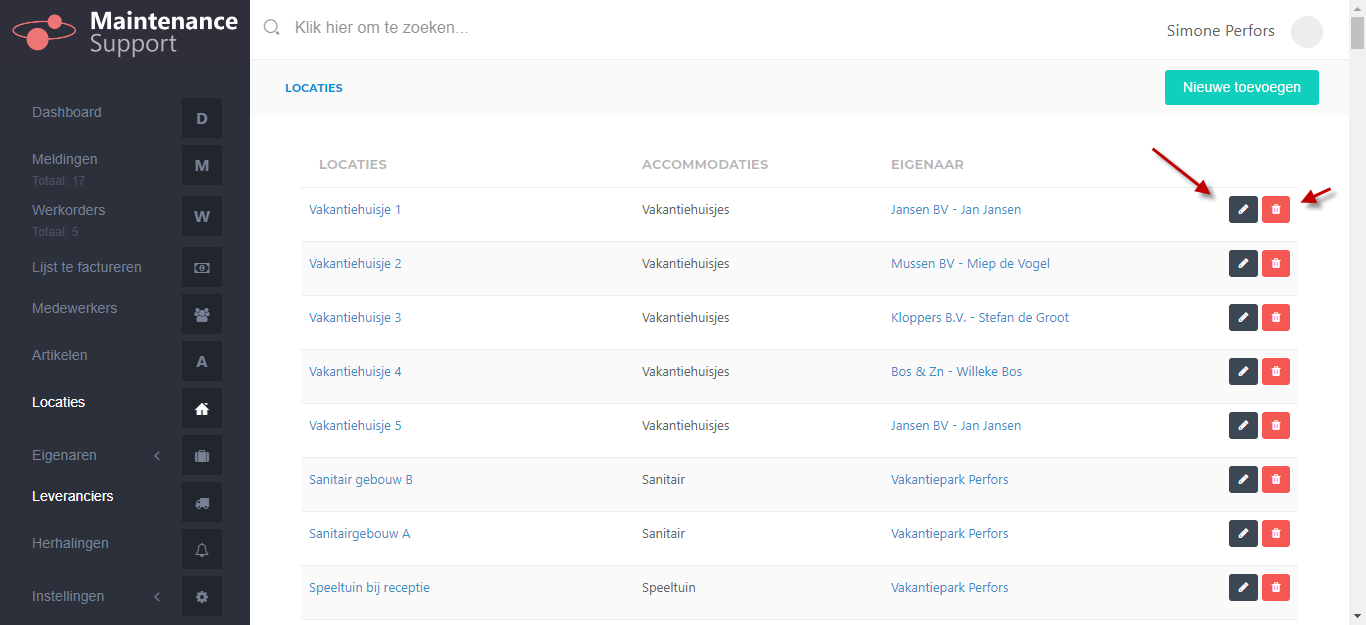Edit Vakantiehuisje 3 with pencil icon
Viewport: 1366px width, 625px height.
[x=1243, y=317]
